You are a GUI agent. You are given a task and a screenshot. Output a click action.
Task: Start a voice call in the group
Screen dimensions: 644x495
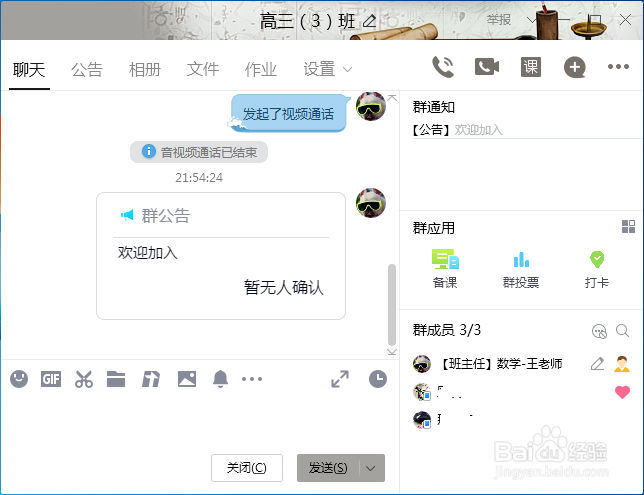click(x=443, y=67)
